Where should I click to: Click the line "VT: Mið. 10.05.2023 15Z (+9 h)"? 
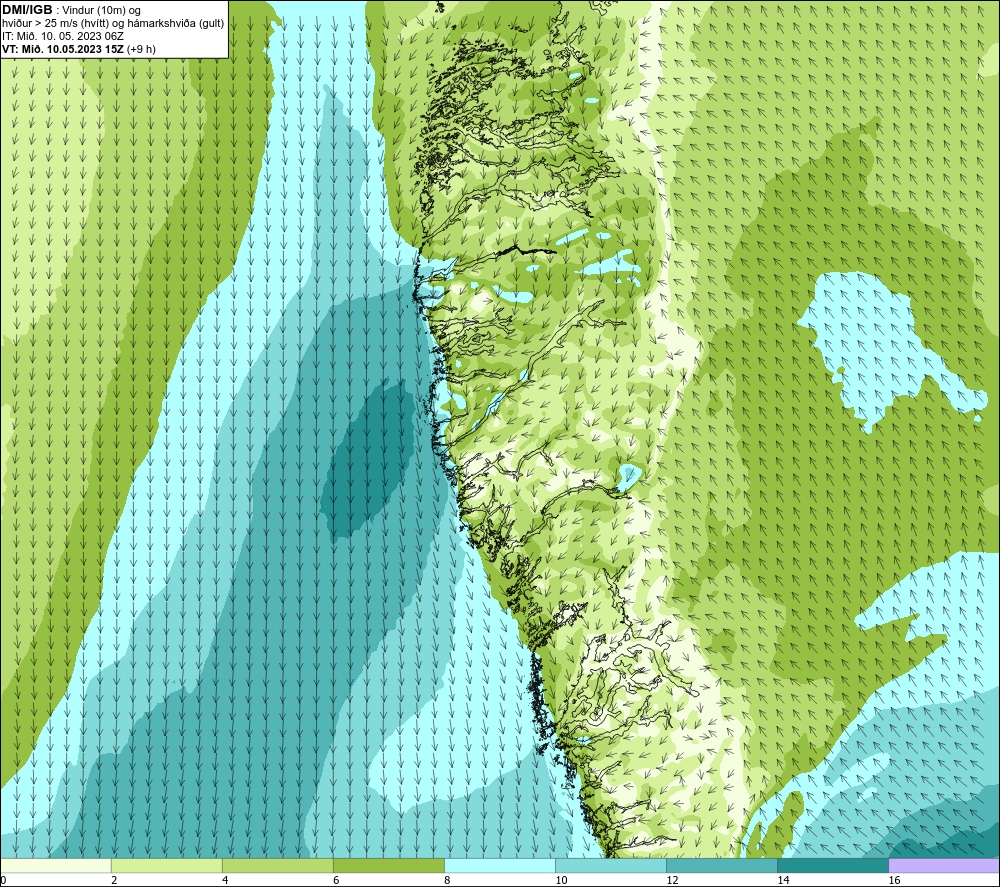tap(78, 49)
